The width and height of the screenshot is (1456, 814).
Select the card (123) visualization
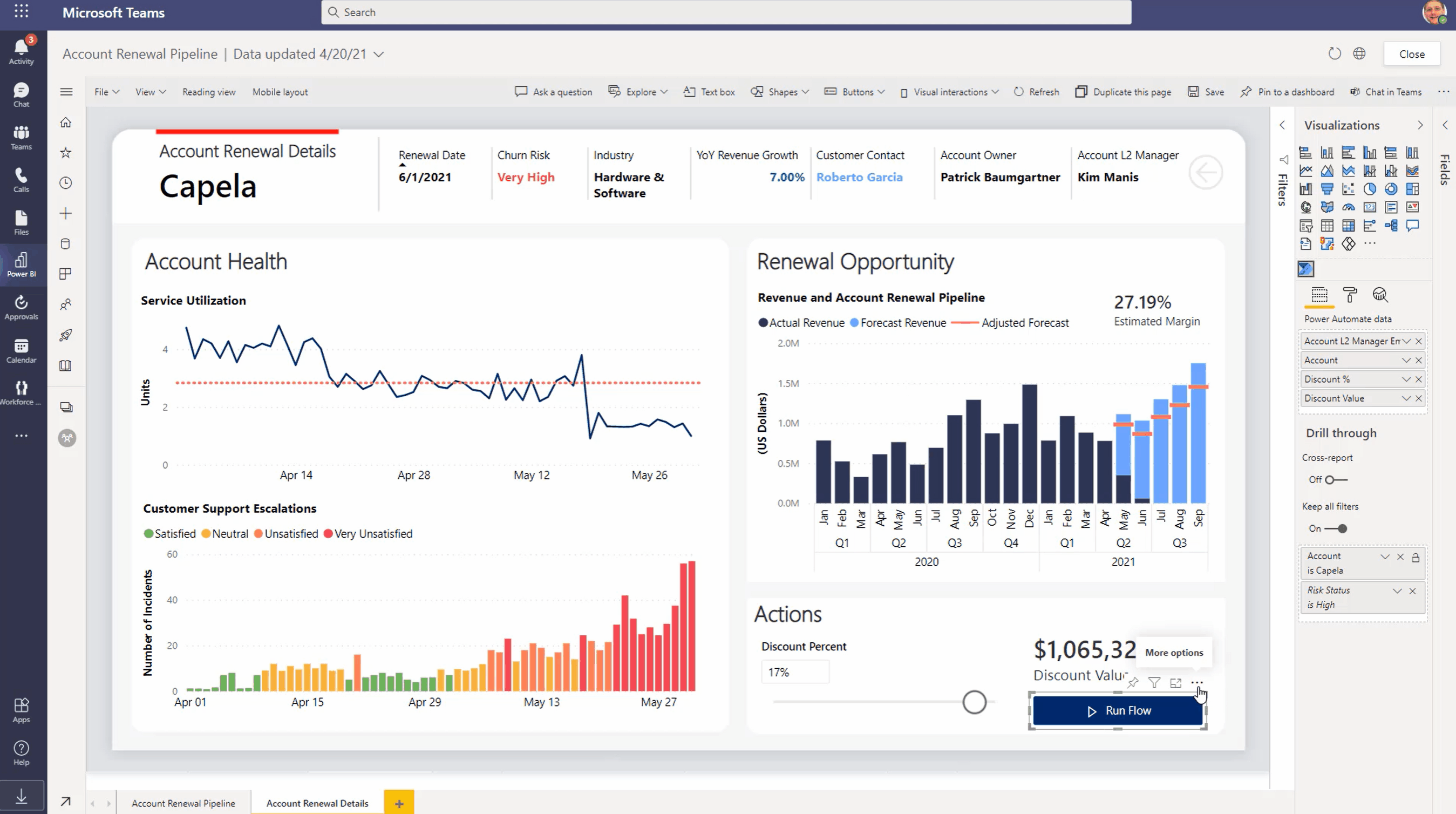tap(1369, 207)
